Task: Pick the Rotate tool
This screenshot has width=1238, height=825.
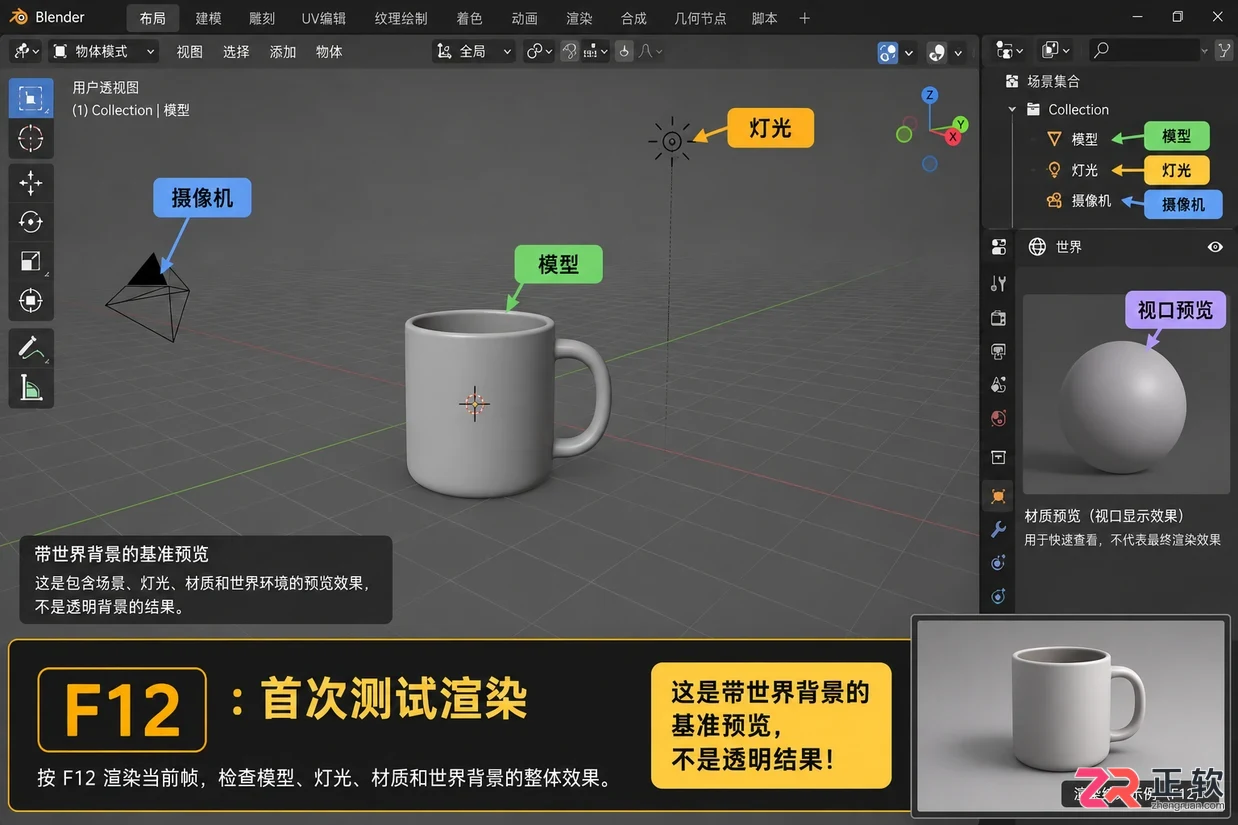Action: click(x=31, y=222)
